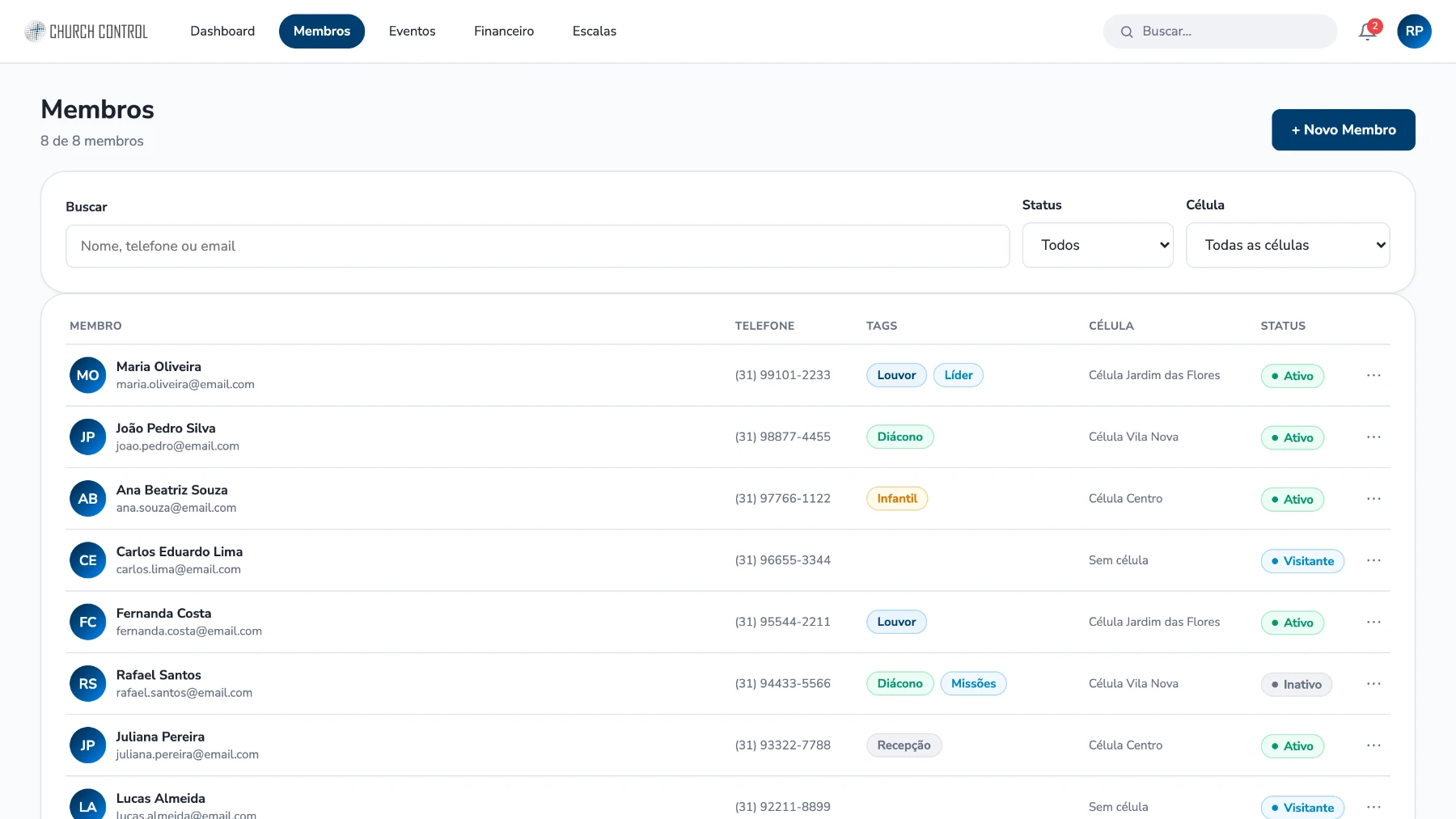Focus the top Buscar search field

pyautogui.click(x=1220, y=32)
